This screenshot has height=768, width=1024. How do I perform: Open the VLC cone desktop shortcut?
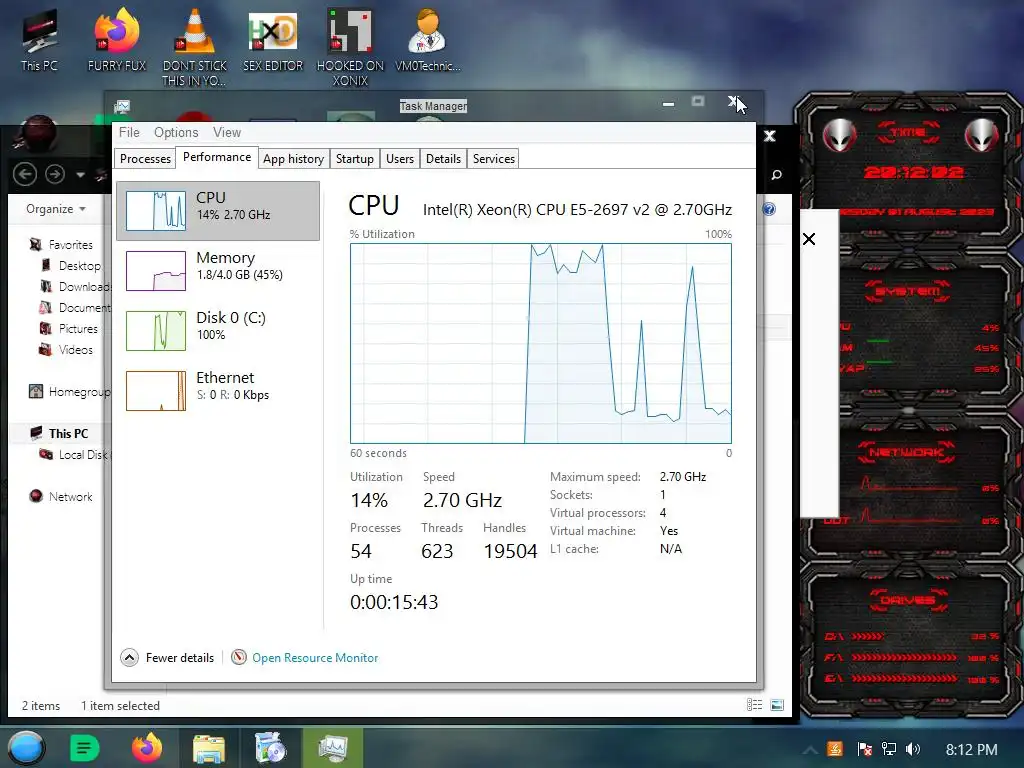(x=195, y=46)
